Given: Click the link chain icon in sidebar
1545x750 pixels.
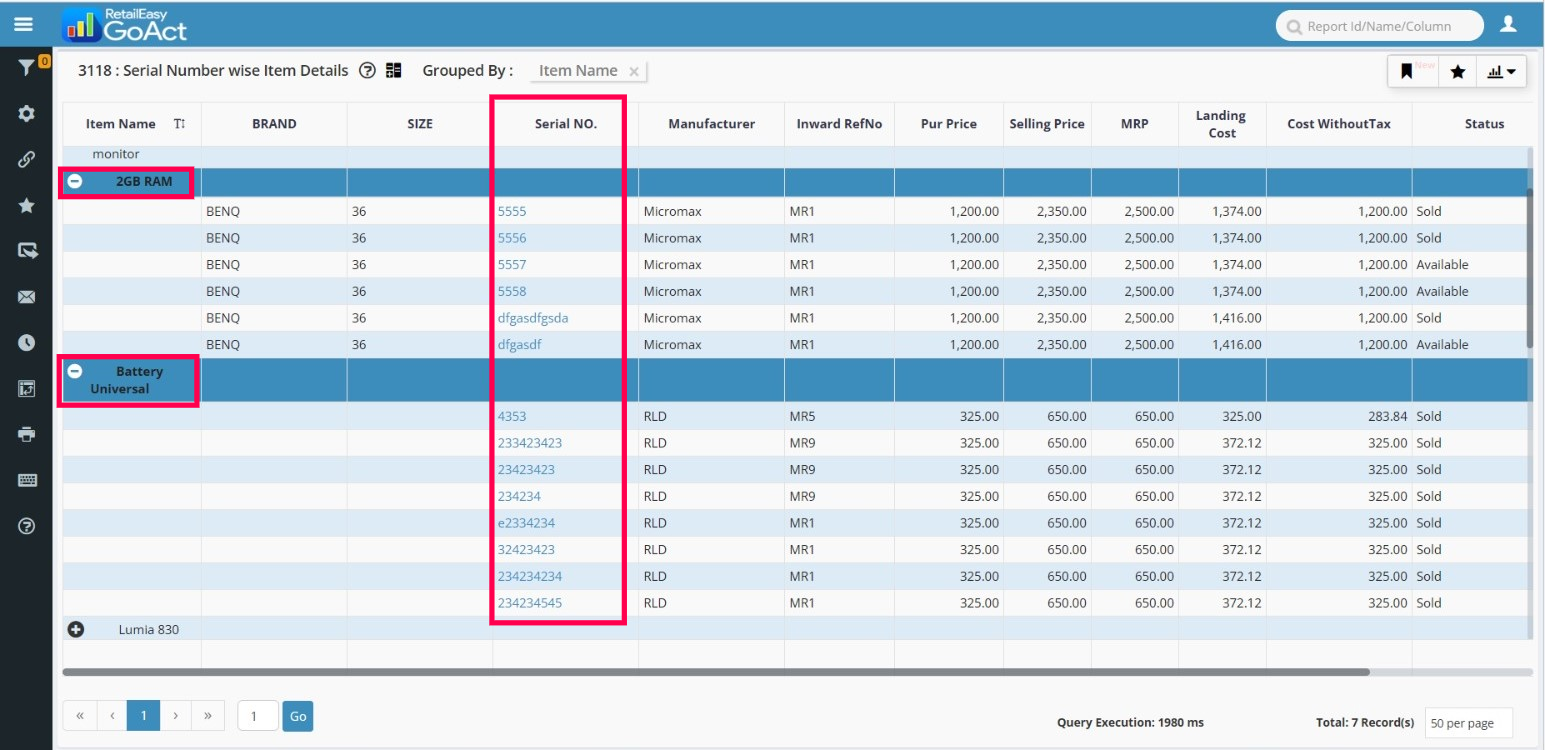Looking at the screenshot, I should coord(27,159).
